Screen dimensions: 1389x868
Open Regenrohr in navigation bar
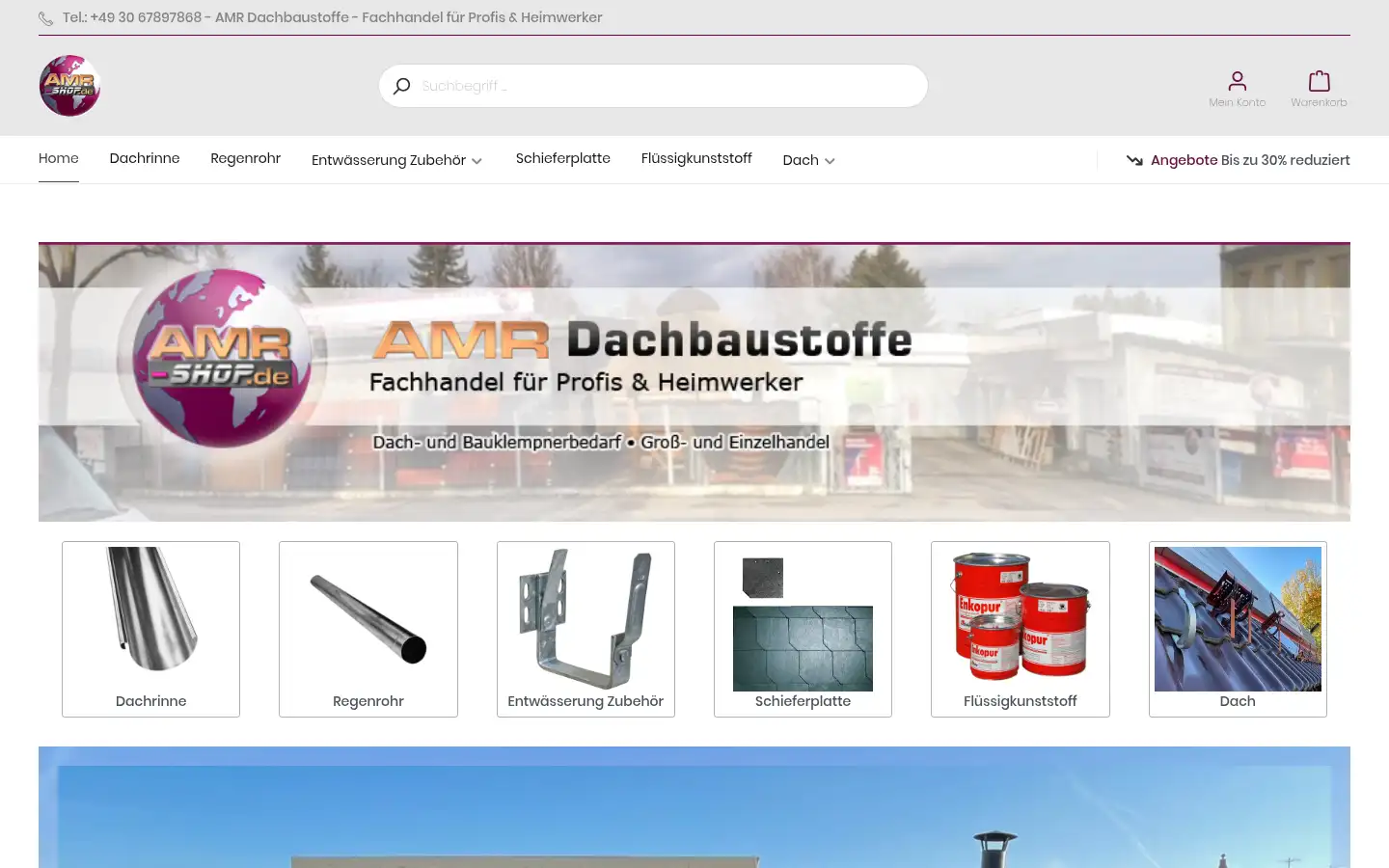(x=245, y=158)
